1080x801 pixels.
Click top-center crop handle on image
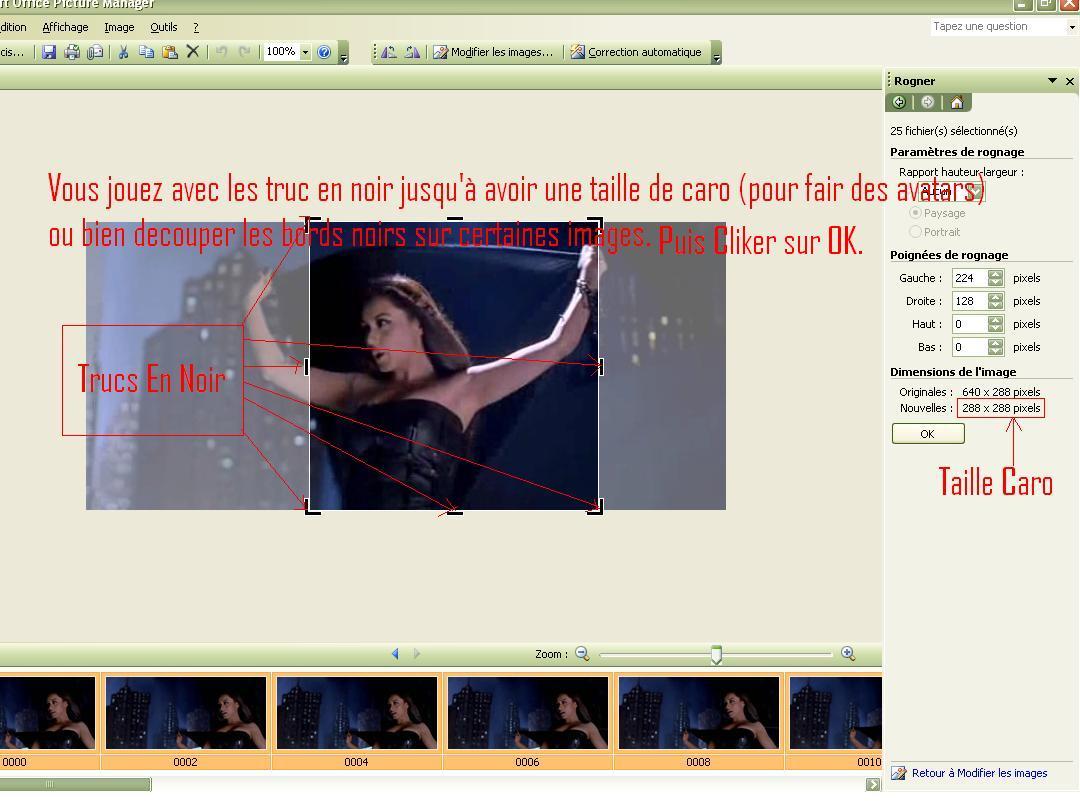pyautogui.click(x=455, y=219)
